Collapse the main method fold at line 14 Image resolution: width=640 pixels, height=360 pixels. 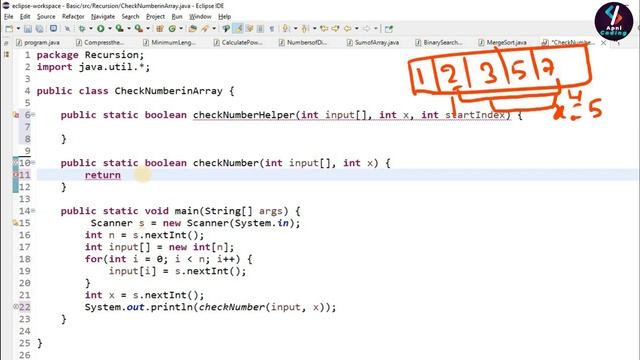point(33,211)
